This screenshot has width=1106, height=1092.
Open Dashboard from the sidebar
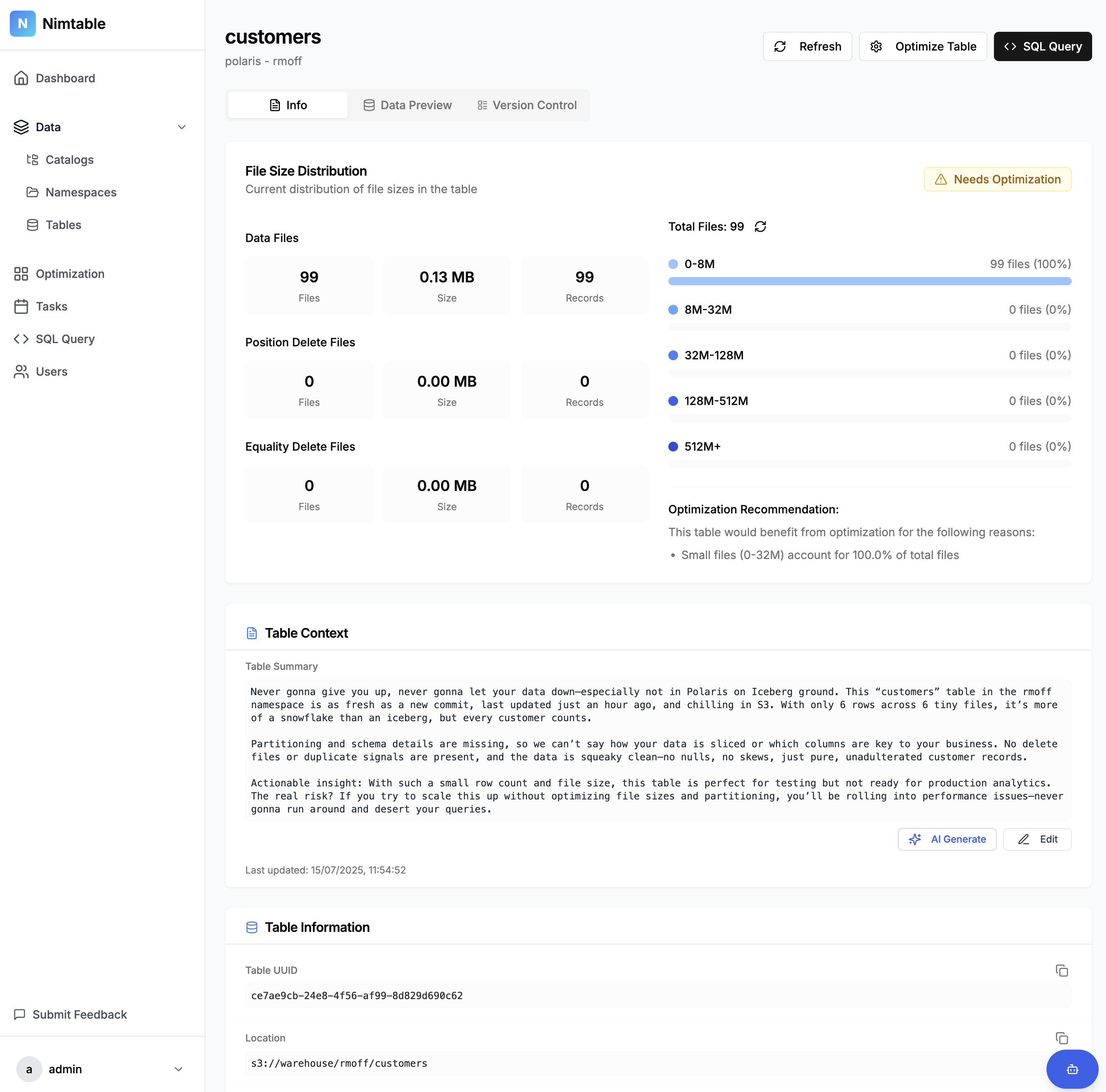click(x=65, y=78)
